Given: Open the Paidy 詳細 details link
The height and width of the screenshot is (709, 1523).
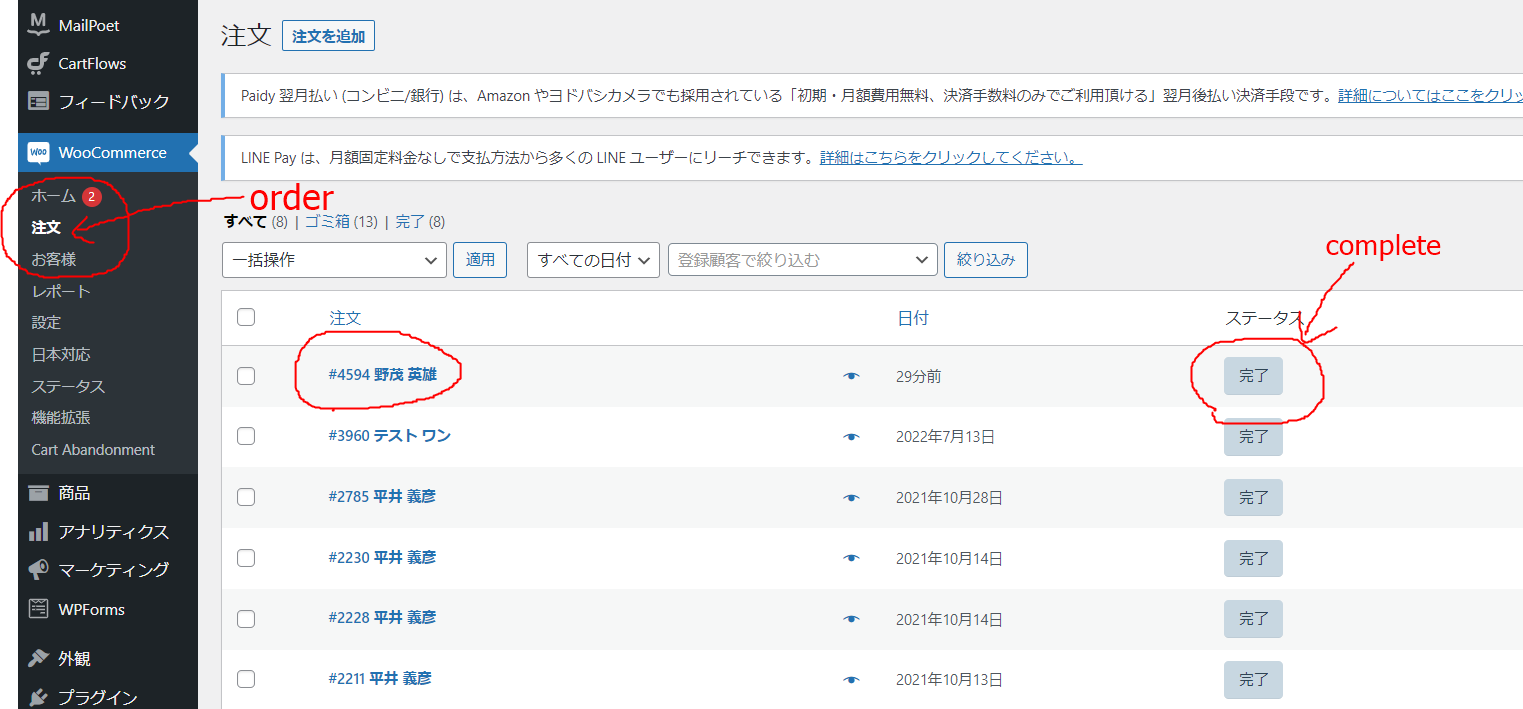Looking at the screenshot, I should point(1430,96).
